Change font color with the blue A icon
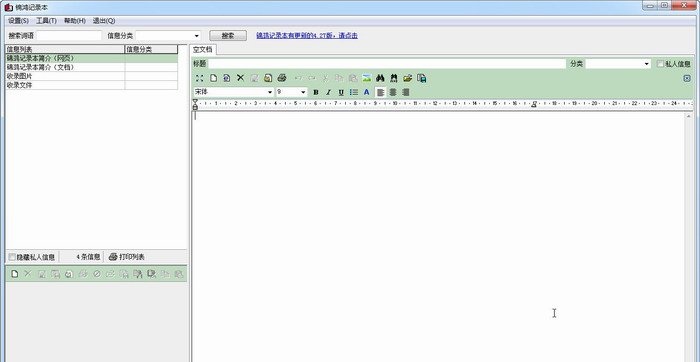 point(367,92)
